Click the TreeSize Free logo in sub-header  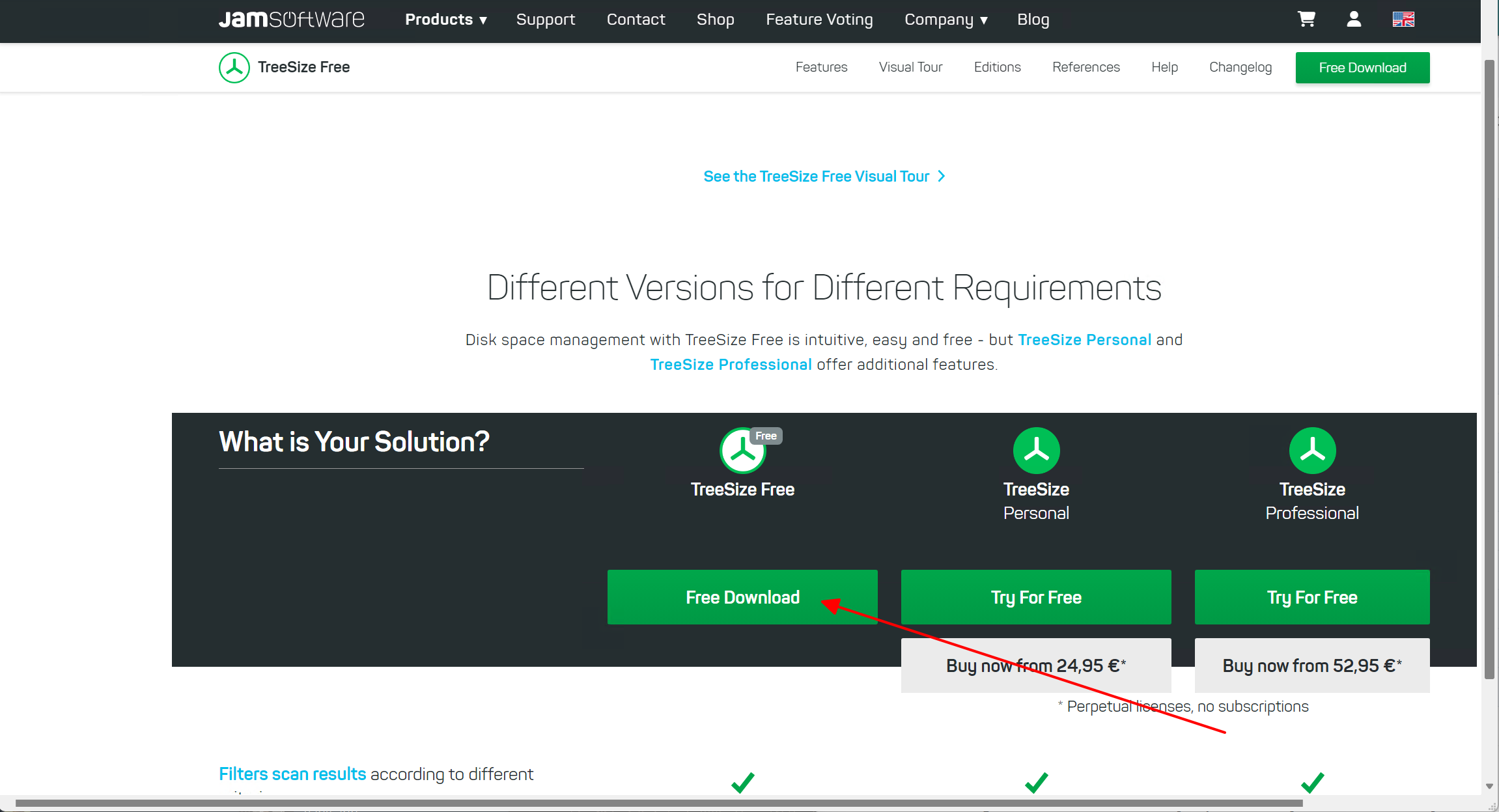pyautogui.click(x=234, y=68)
